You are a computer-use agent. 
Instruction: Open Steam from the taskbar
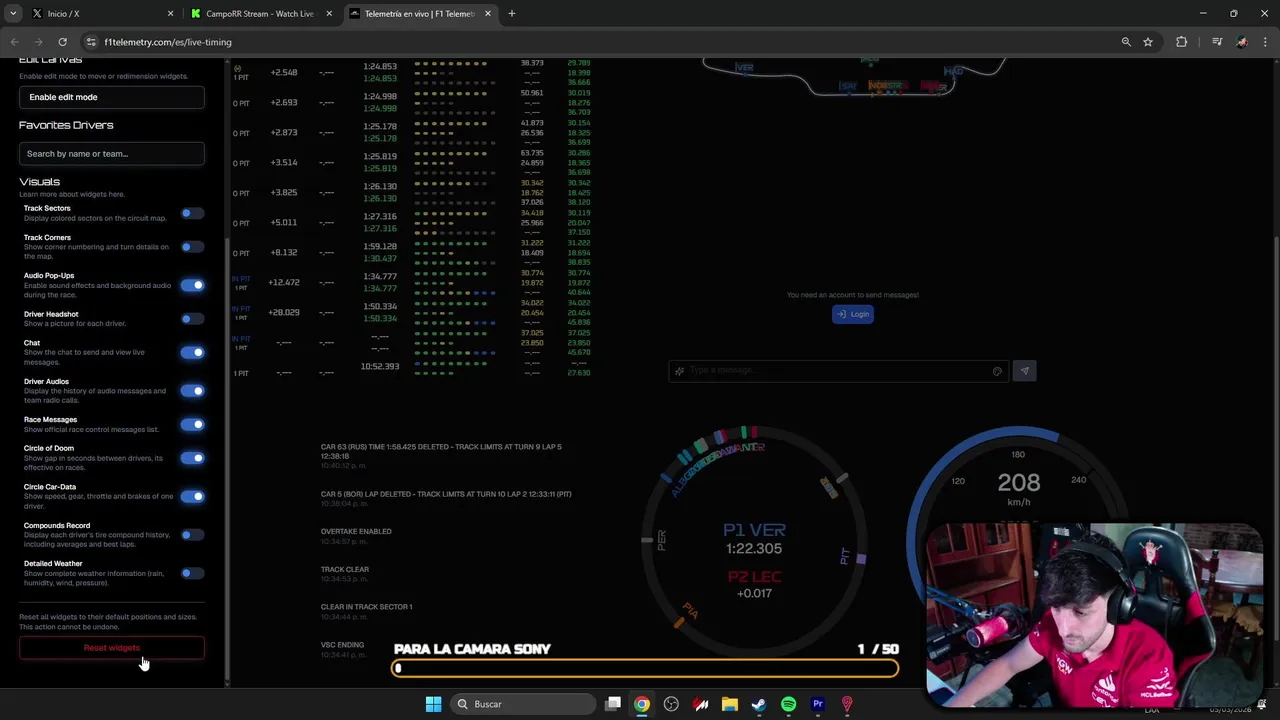[759, 704]
